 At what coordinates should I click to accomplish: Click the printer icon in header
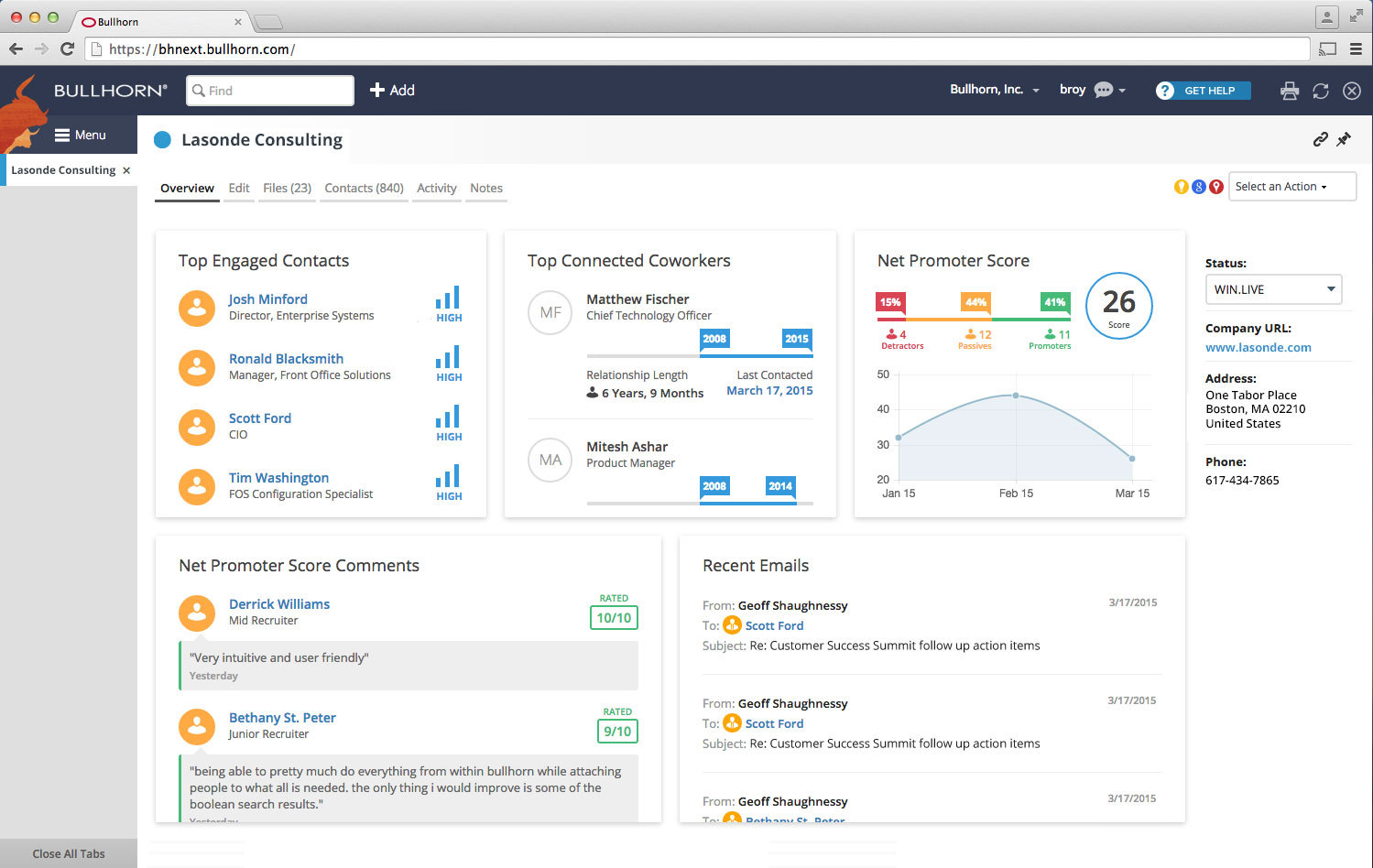click(1290, 91)
